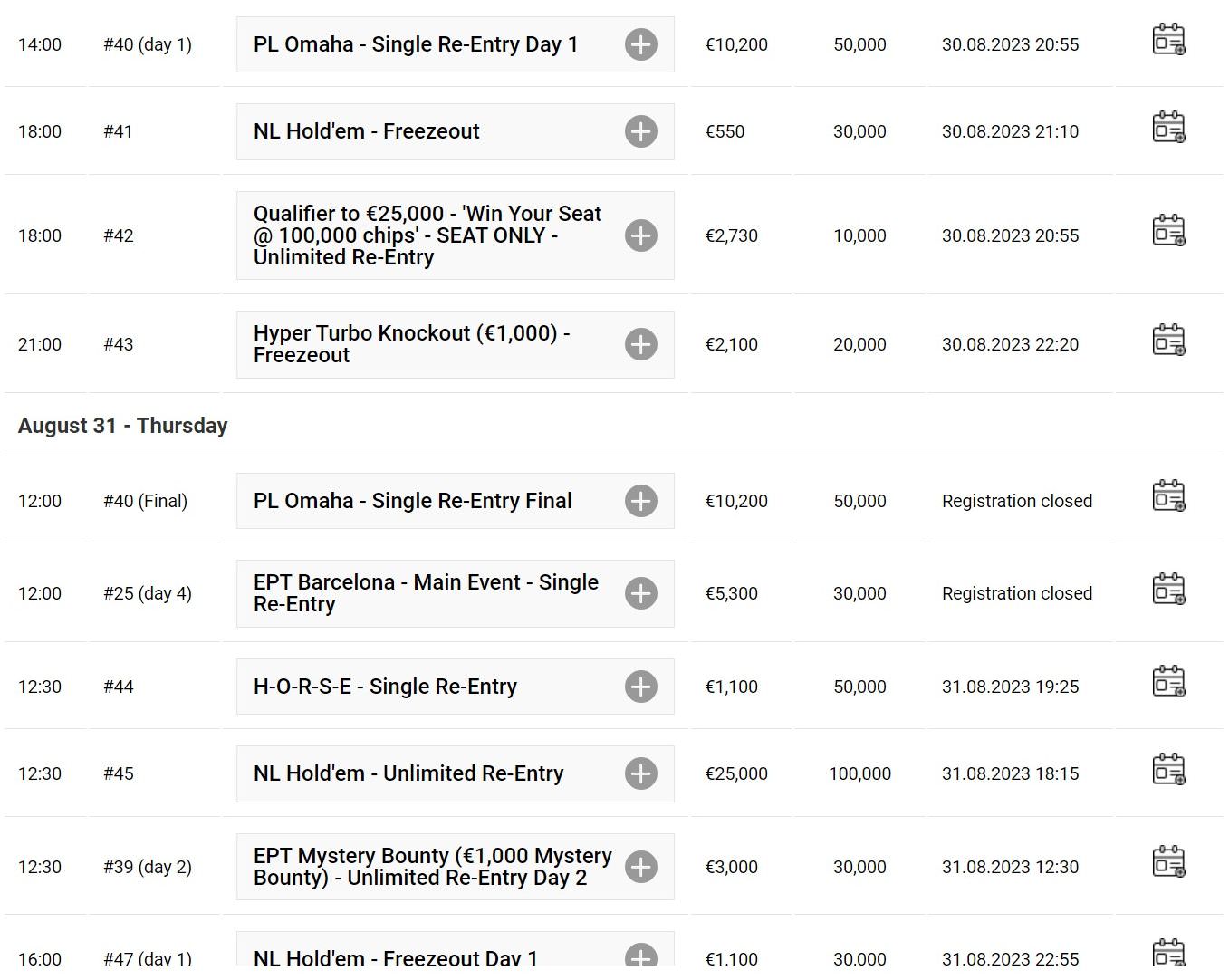Click calendar icon for PL Omaha Final row
The height and width of the screenshot is (980, 1229).
[1168, 496]
